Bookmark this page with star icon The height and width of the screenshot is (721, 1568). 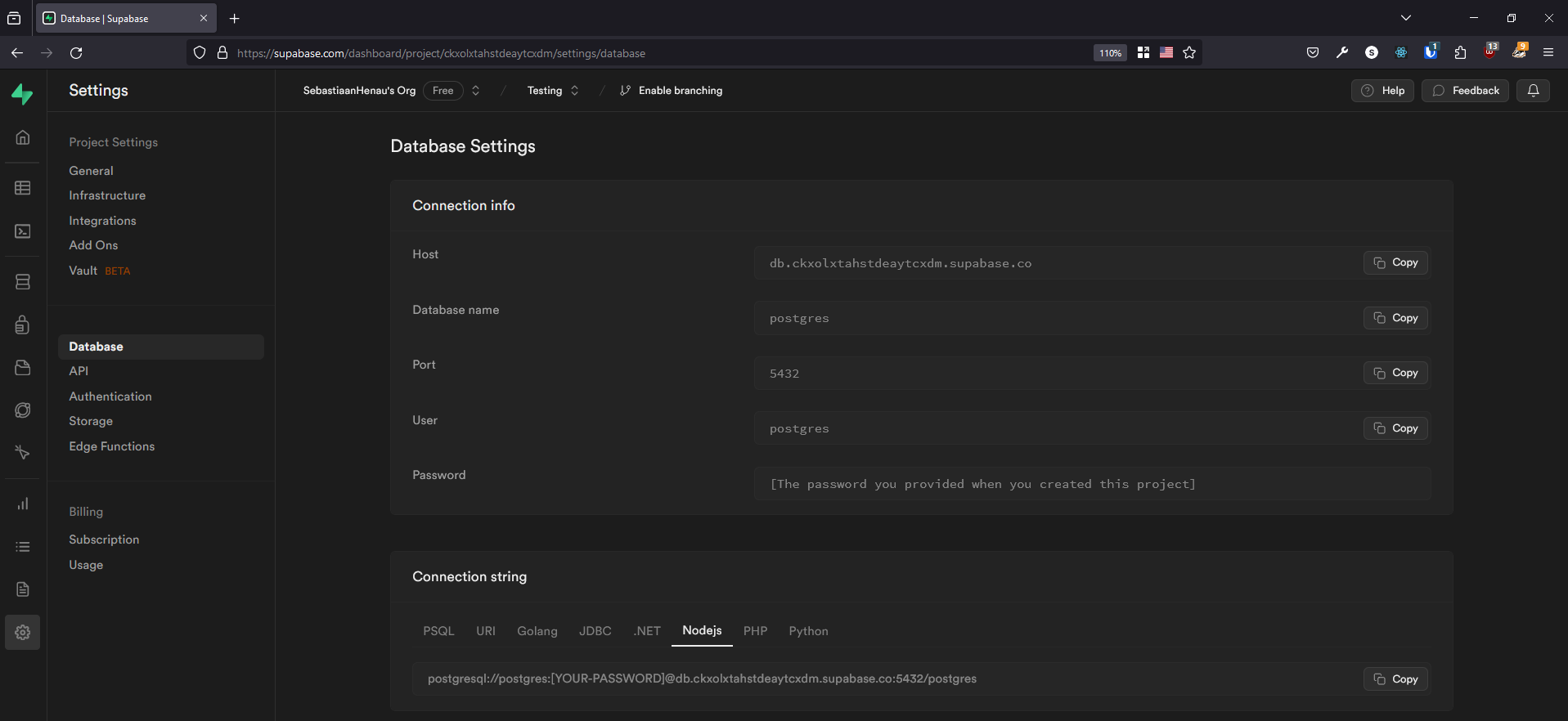[1189, 53]
